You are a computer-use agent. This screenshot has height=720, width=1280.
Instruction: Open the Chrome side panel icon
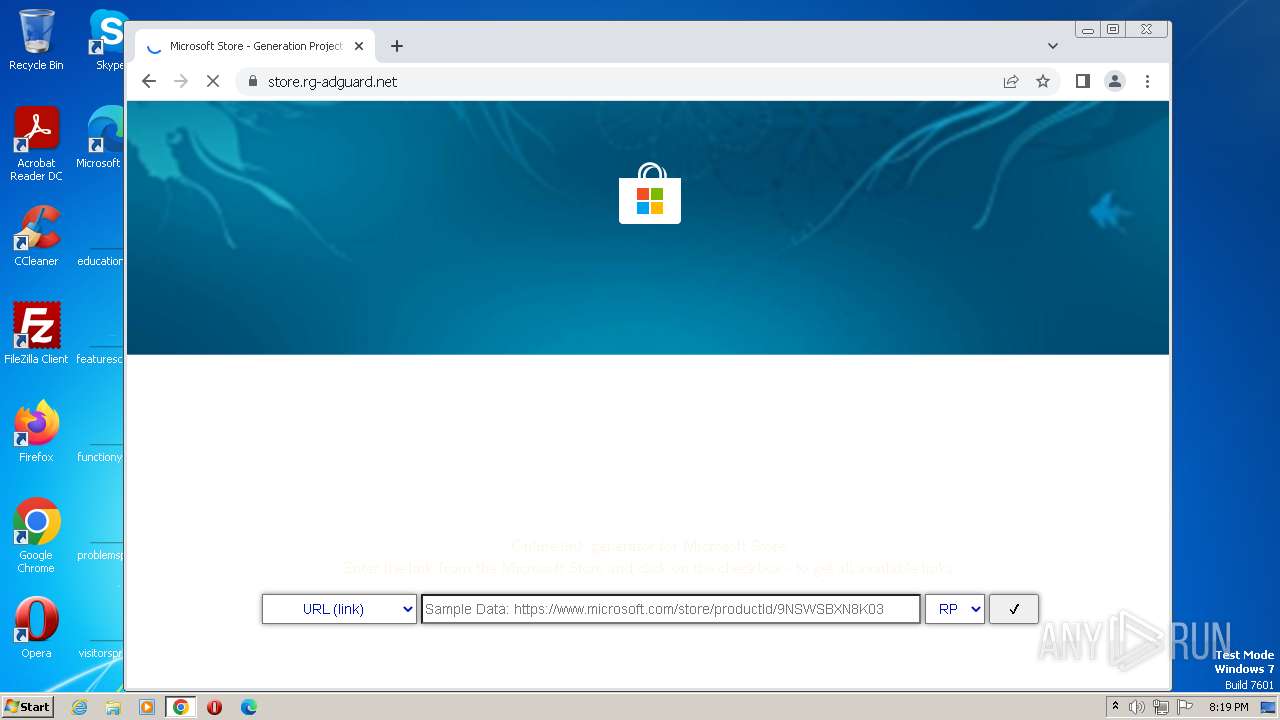1083,82
